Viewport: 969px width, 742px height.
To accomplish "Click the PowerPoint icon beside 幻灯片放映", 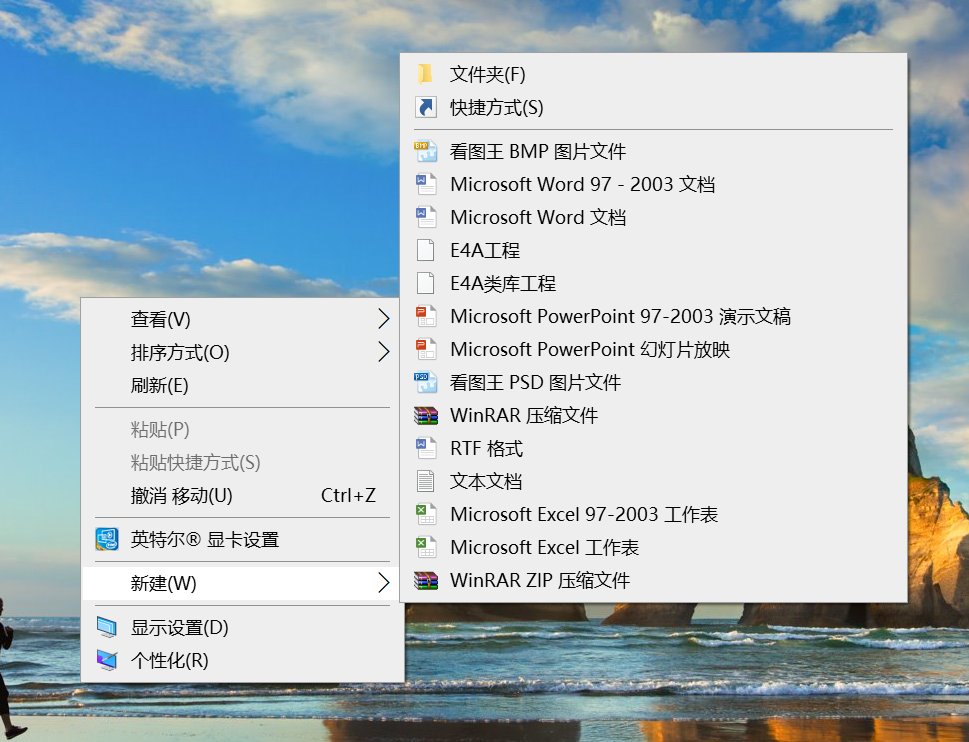I will tap(426, 349).
